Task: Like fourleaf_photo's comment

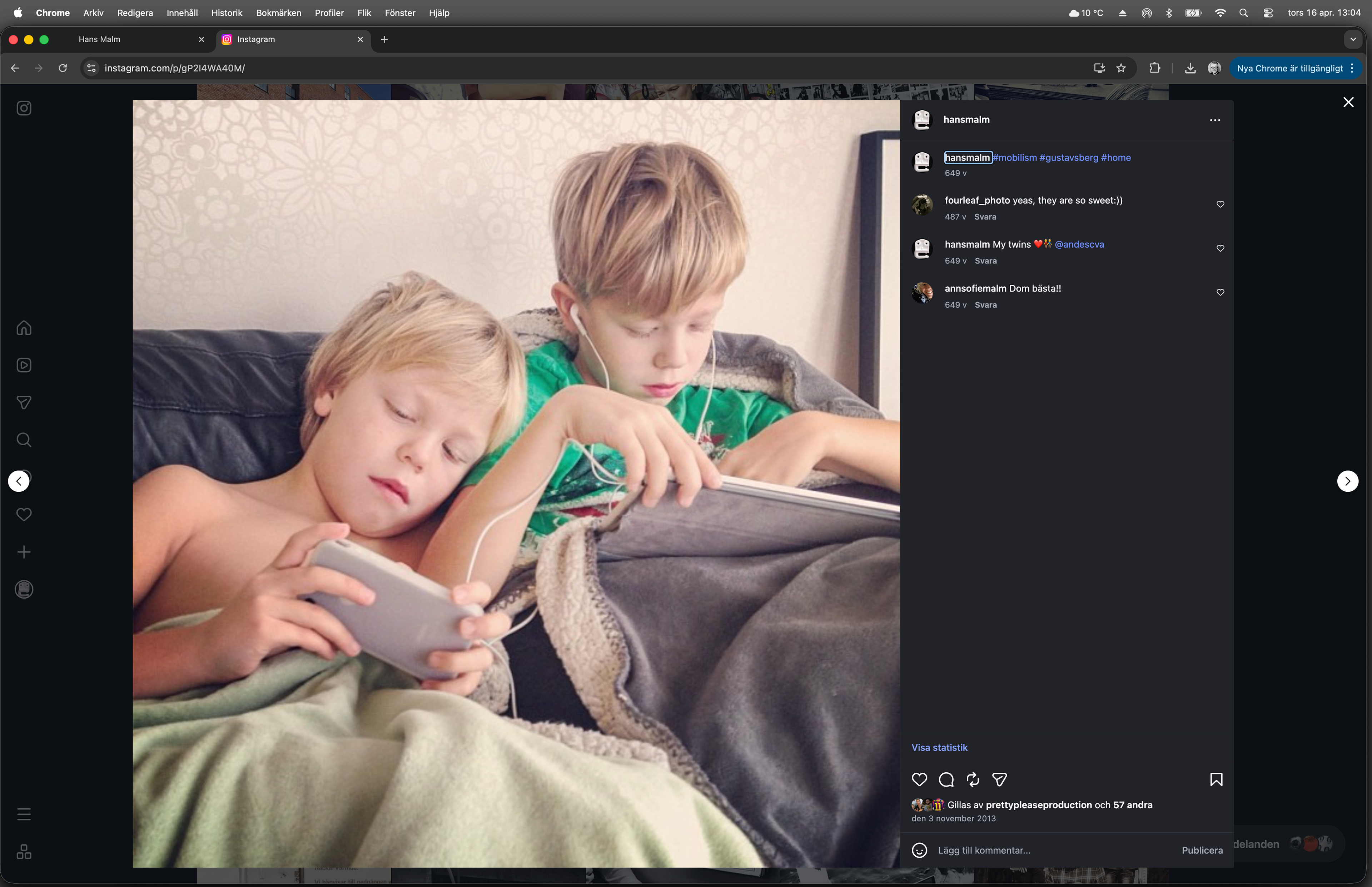Action: (x=1220, y=204)
